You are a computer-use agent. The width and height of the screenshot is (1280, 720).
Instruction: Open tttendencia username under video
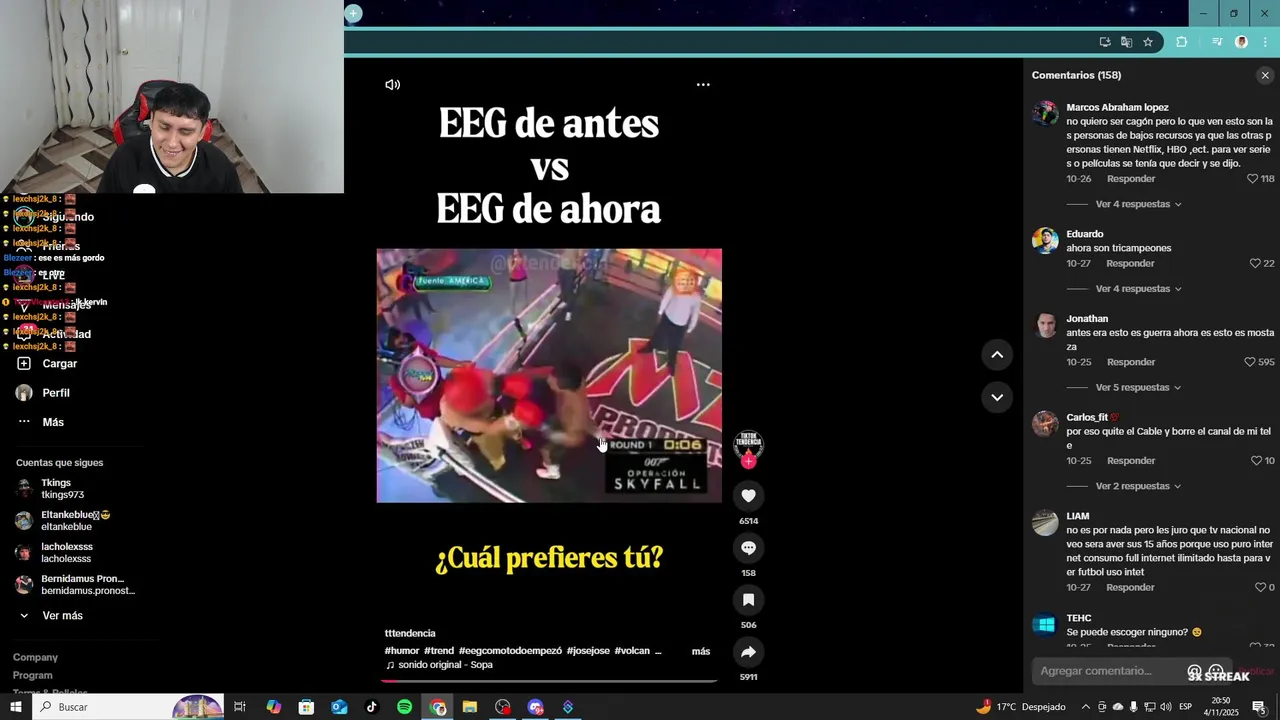pyautogui.click(x=410, y=633)
